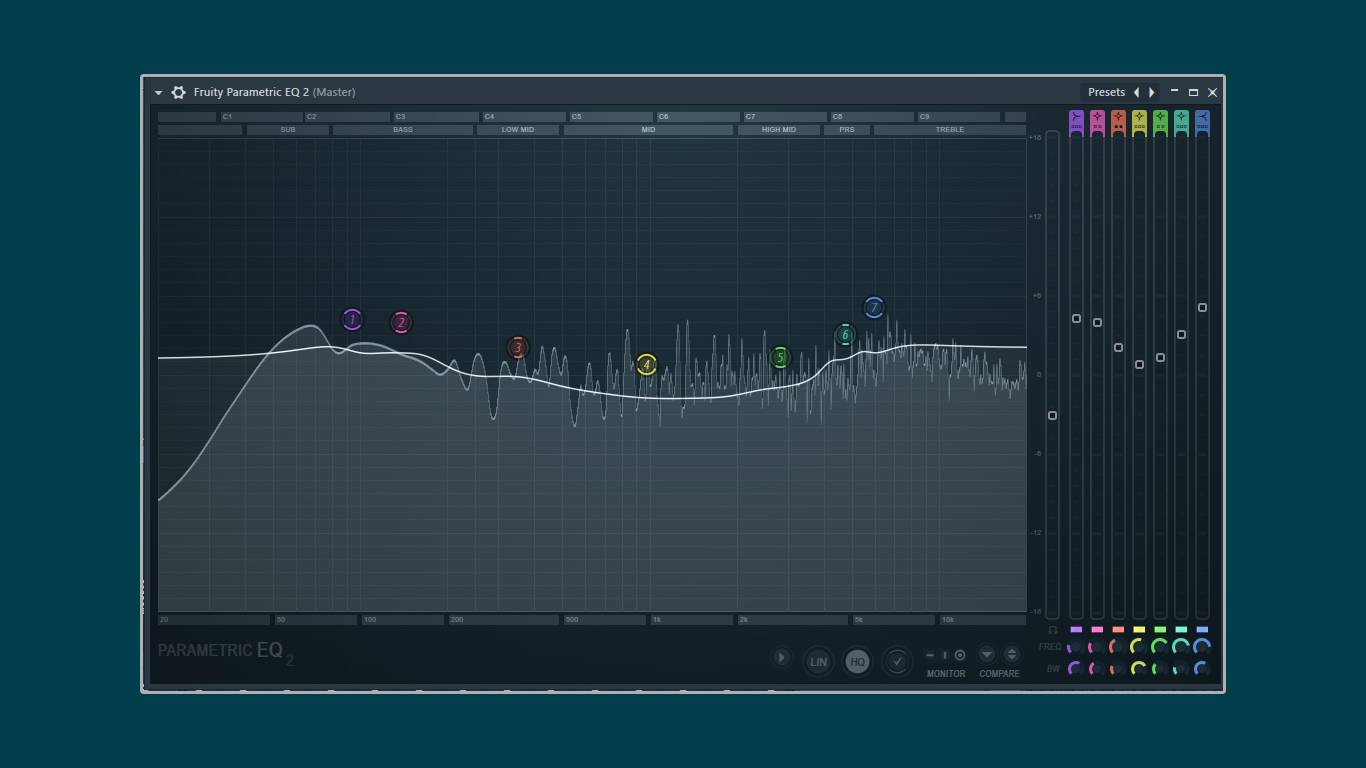Viewport: 1366px width, 768px height.
Task: Toggle the purple band 1 color indicator
Action: [x=1076, y=630]
